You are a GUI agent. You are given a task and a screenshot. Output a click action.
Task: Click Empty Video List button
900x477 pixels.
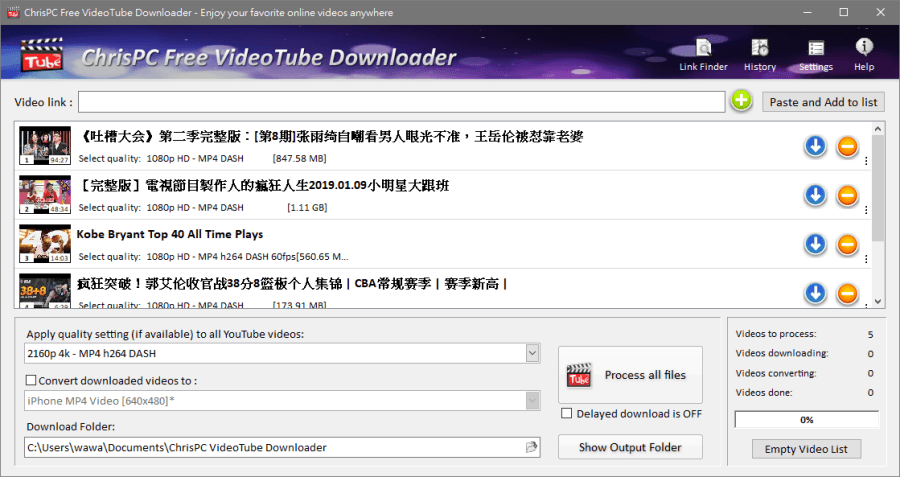pos(806,449)
